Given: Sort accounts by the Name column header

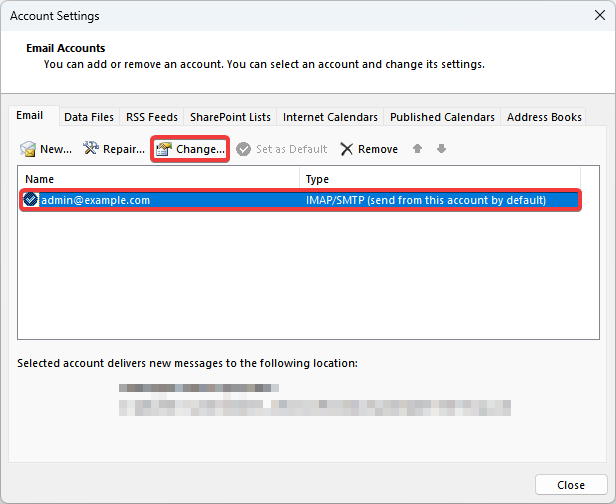Looking at the screenshot, I should pyautogui.click(x=160, y=179).
